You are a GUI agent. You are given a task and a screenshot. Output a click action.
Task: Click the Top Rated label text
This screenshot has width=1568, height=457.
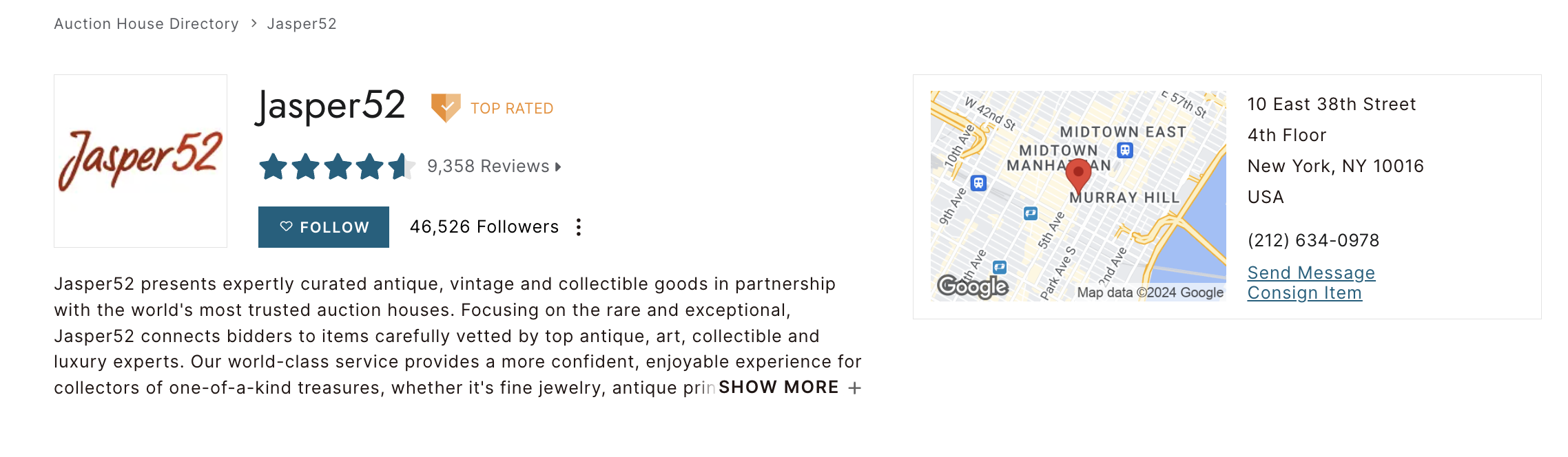click(x=512, y=109)
